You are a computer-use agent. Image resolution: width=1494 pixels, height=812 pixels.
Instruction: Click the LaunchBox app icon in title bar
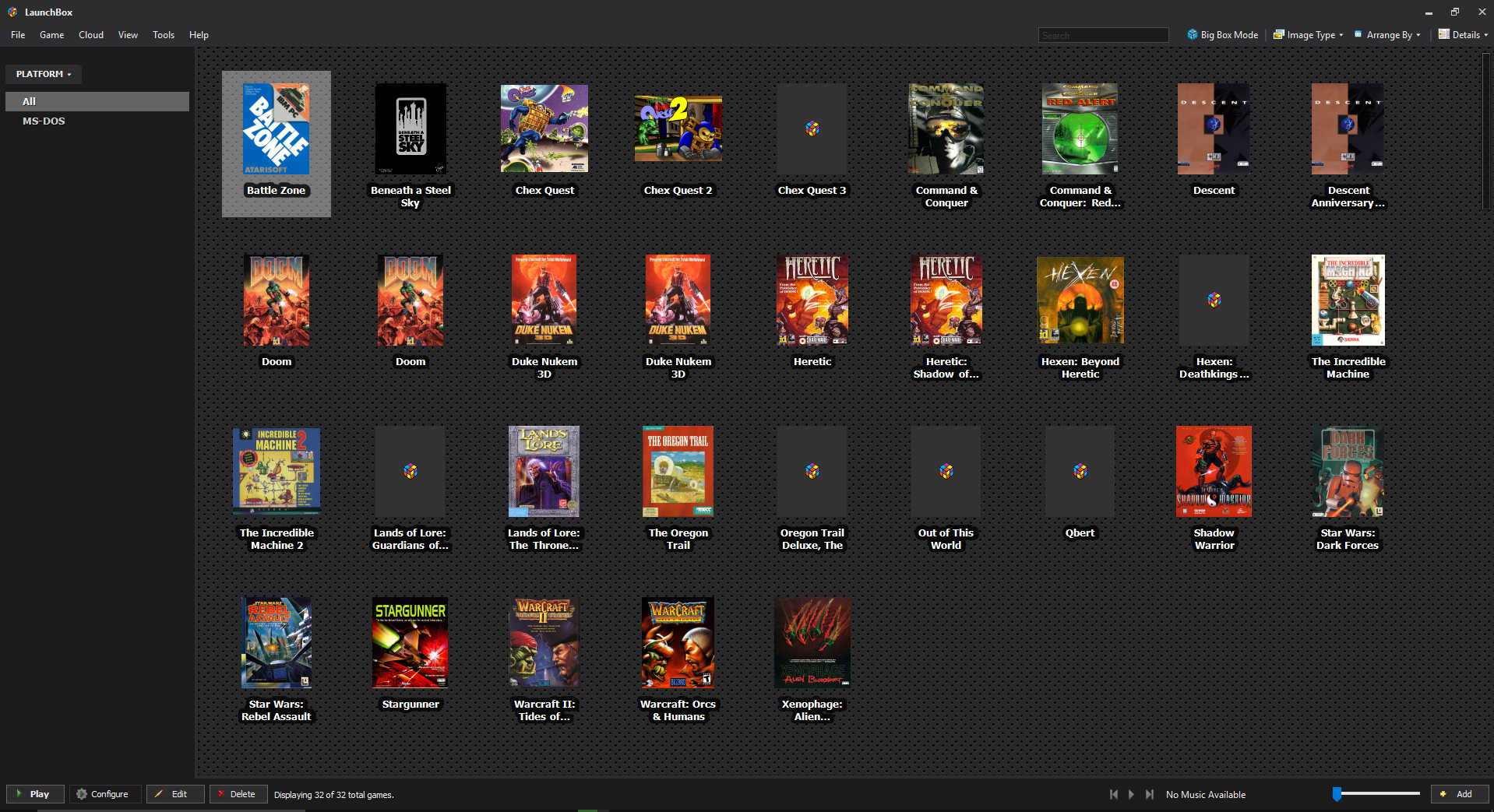point(12,12)
